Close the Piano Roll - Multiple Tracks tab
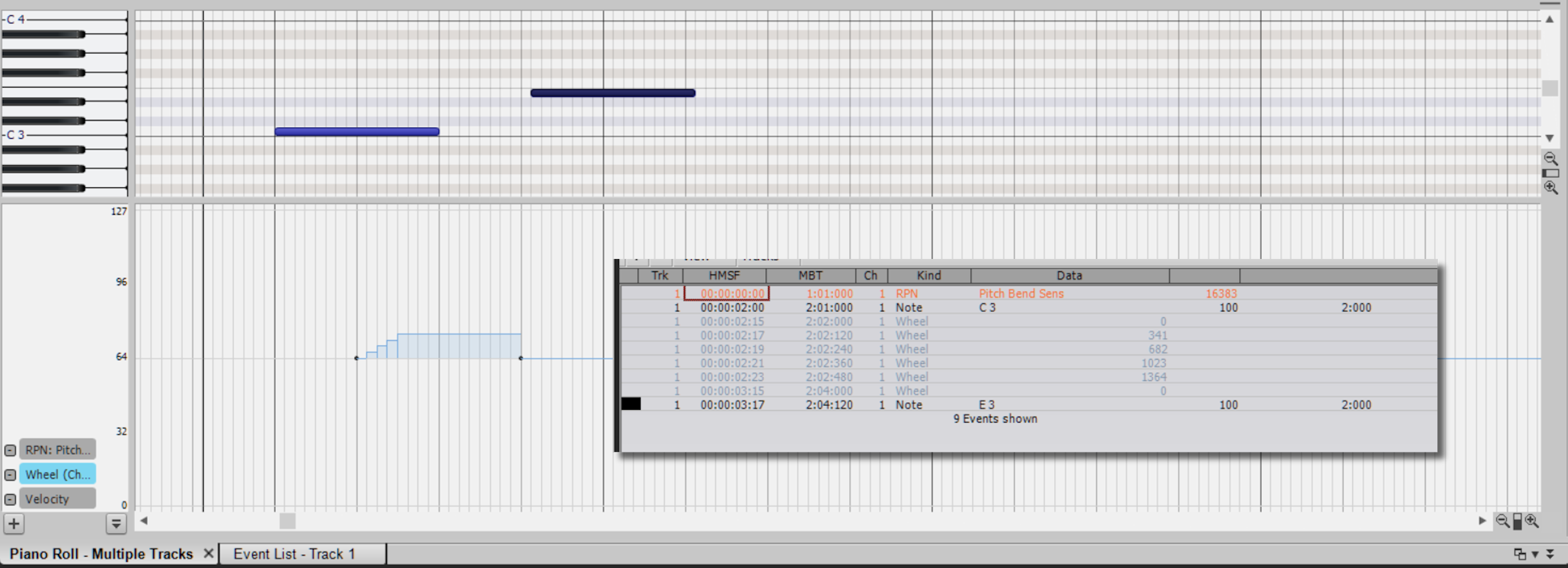Image resolution: width=1568 pixels, height=568 pixels. point(208,553)
